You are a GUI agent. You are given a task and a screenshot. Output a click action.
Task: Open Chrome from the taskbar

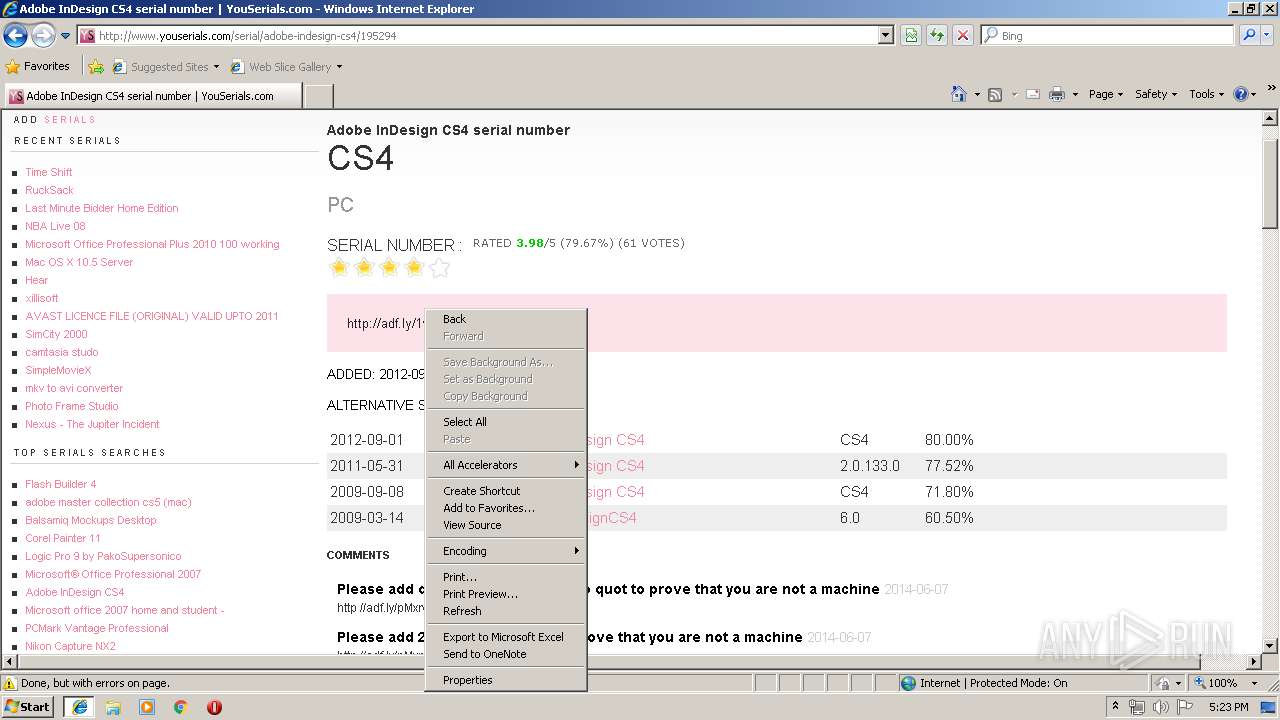point(181,707)
